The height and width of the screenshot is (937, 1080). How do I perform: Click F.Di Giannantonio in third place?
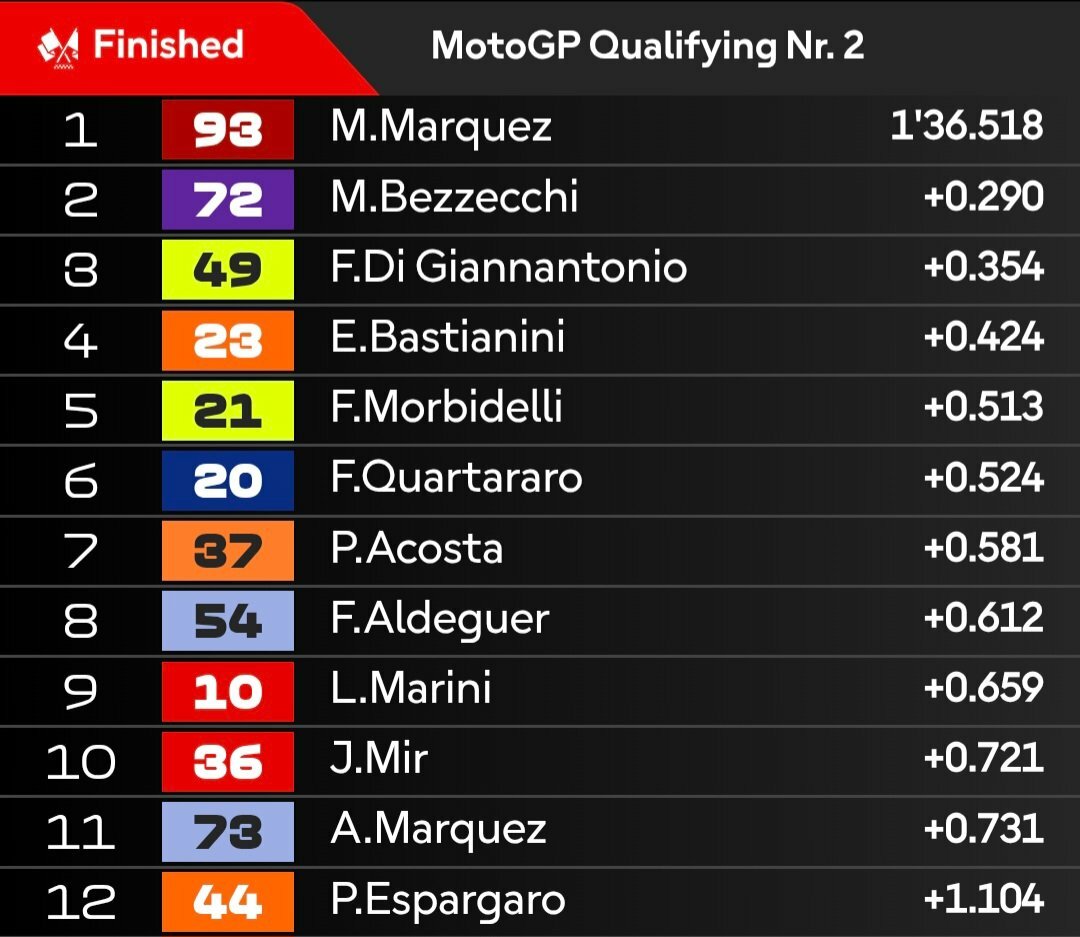click(x=508, y=267)
